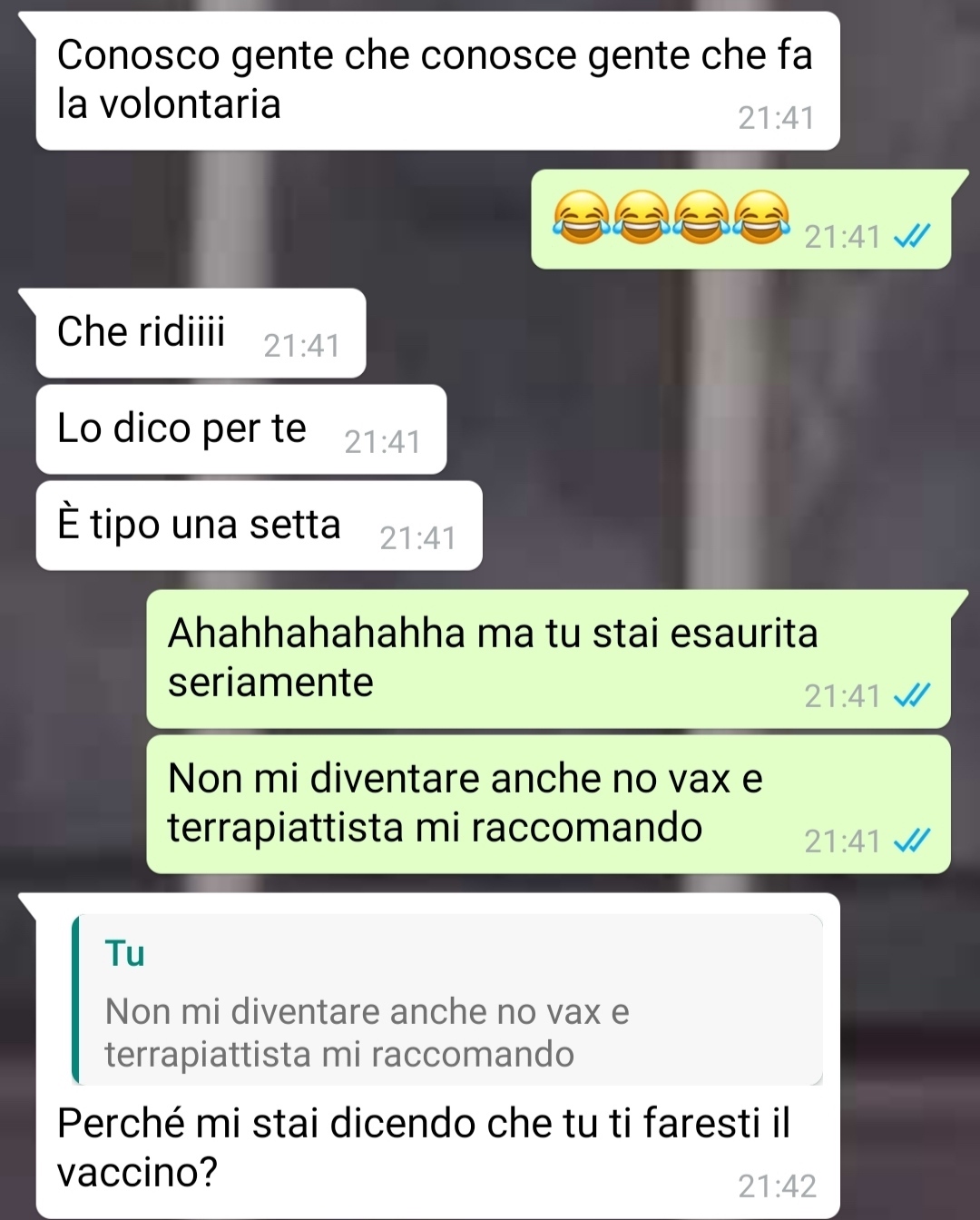Select the laughing emoji message bubble
The width and height of the screenshot is (980, 1220).
click(740, 219)
